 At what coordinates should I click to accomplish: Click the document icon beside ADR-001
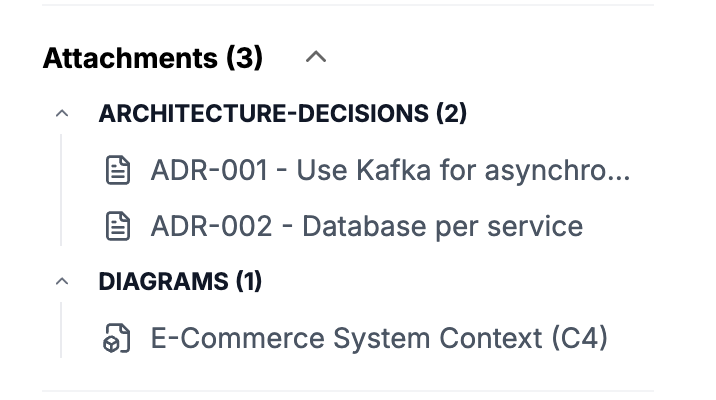(x=119, y=170)
